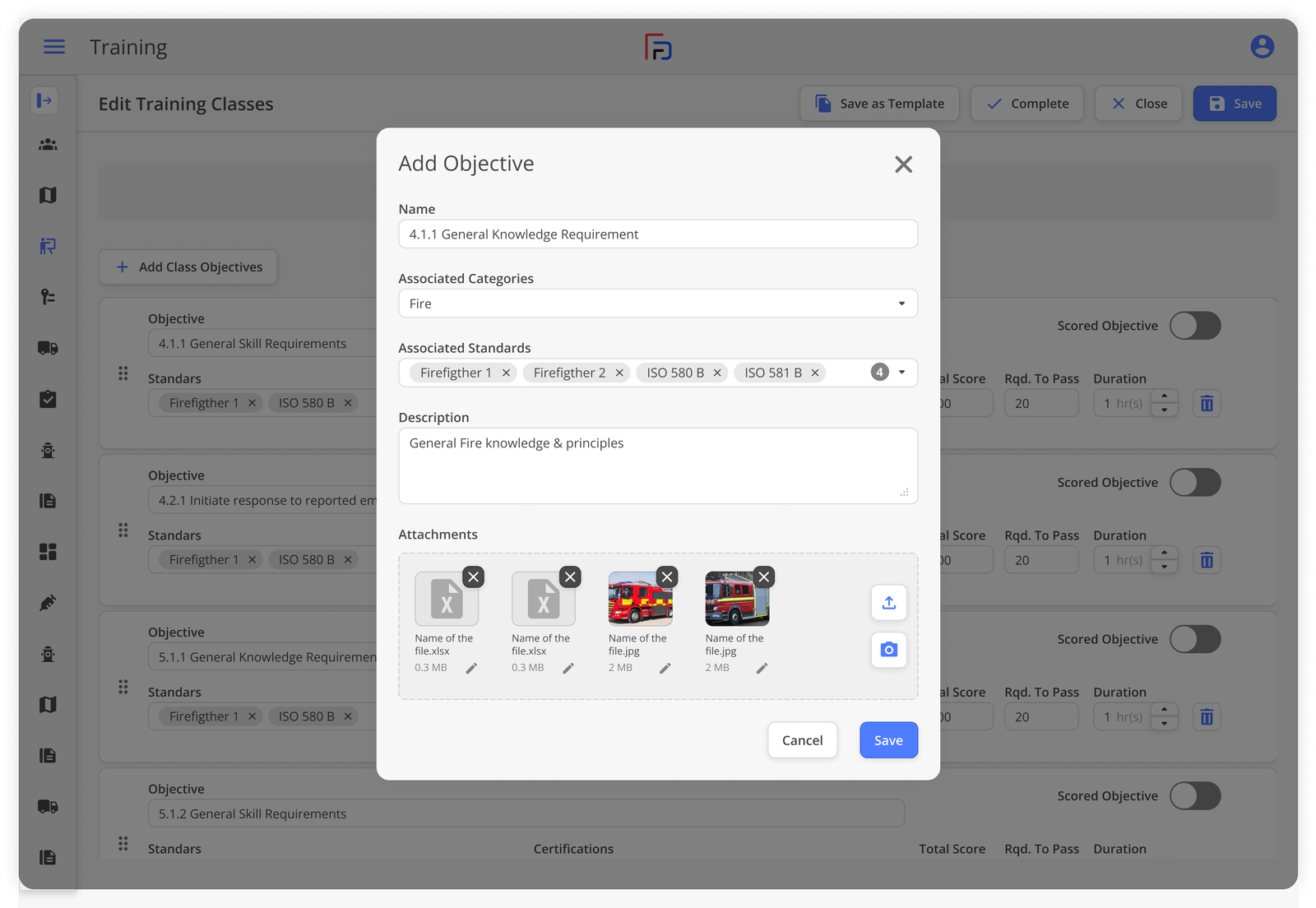Image resolution: width=1316 pixels, height=908 pixels.
Task: Click the fire hydrant icon in the sidebar
Action: point(47,450)
